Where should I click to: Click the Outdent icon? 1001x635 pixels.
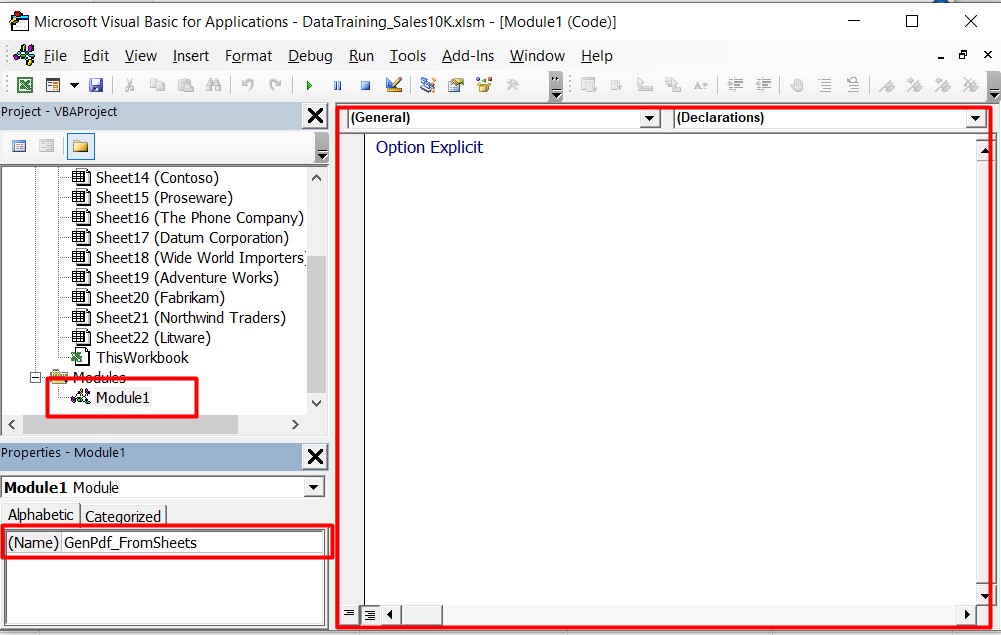(x=764, y=85)
